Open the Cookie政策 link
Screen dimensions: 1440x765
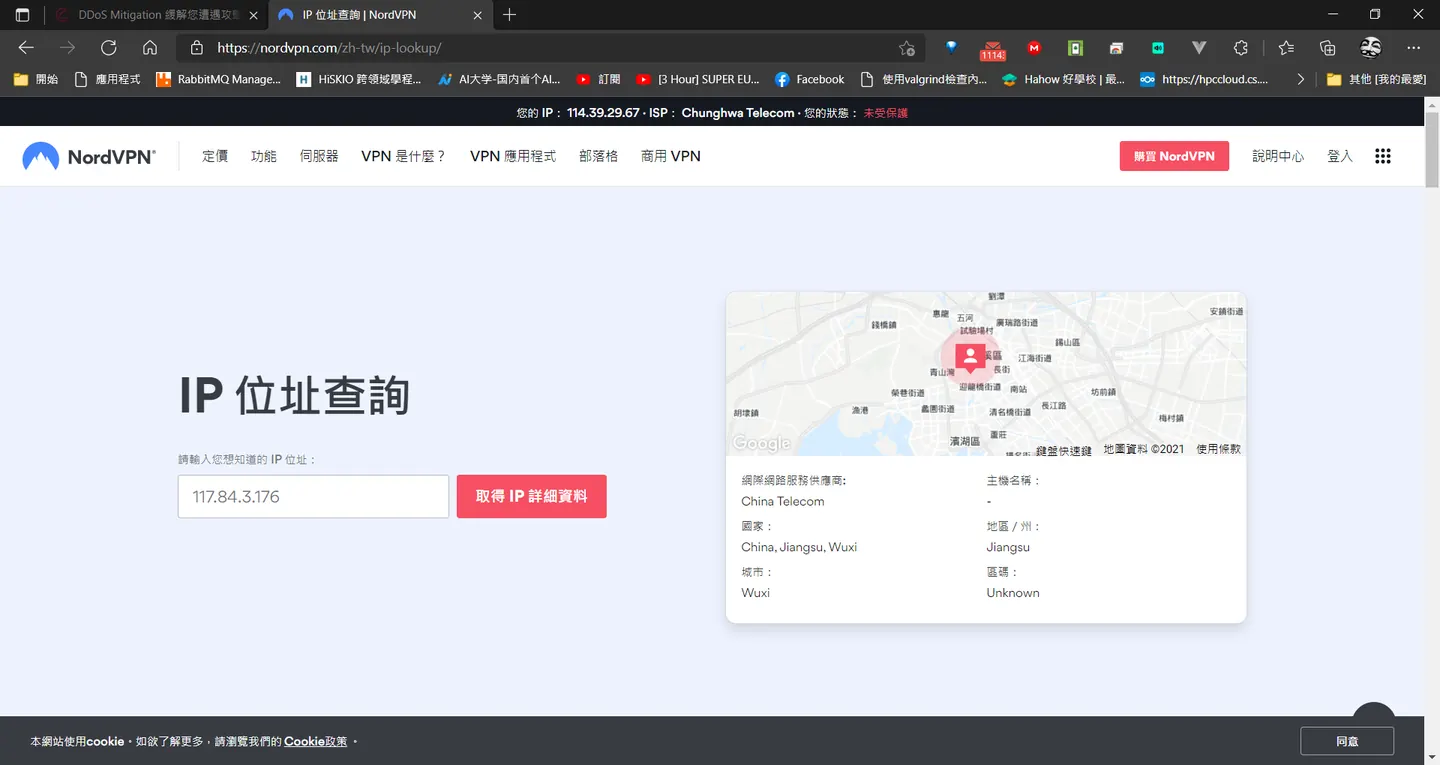tap(316, 741)
